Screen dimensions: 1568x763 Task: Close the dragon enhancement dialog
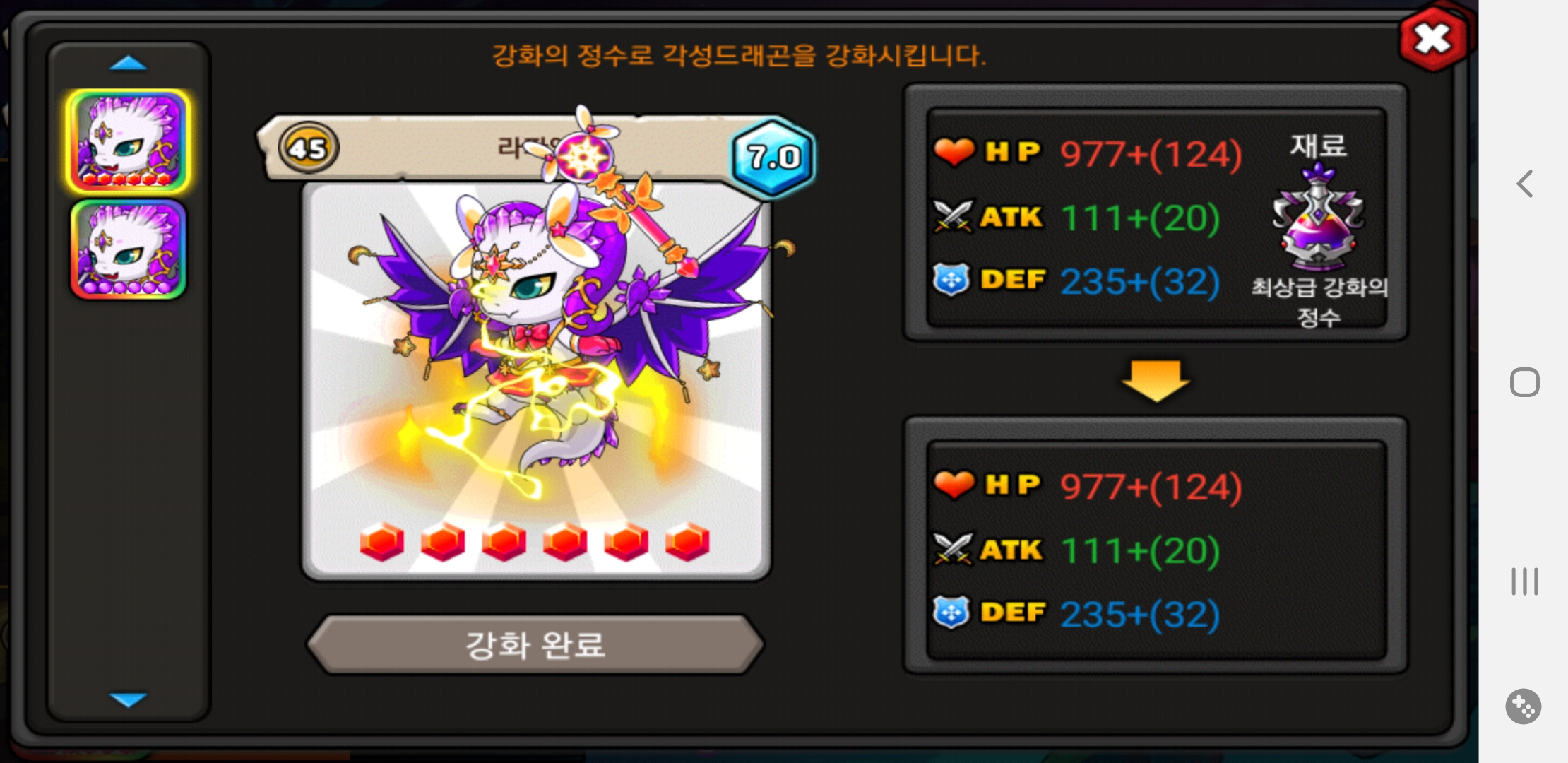tap(1433, 40)
